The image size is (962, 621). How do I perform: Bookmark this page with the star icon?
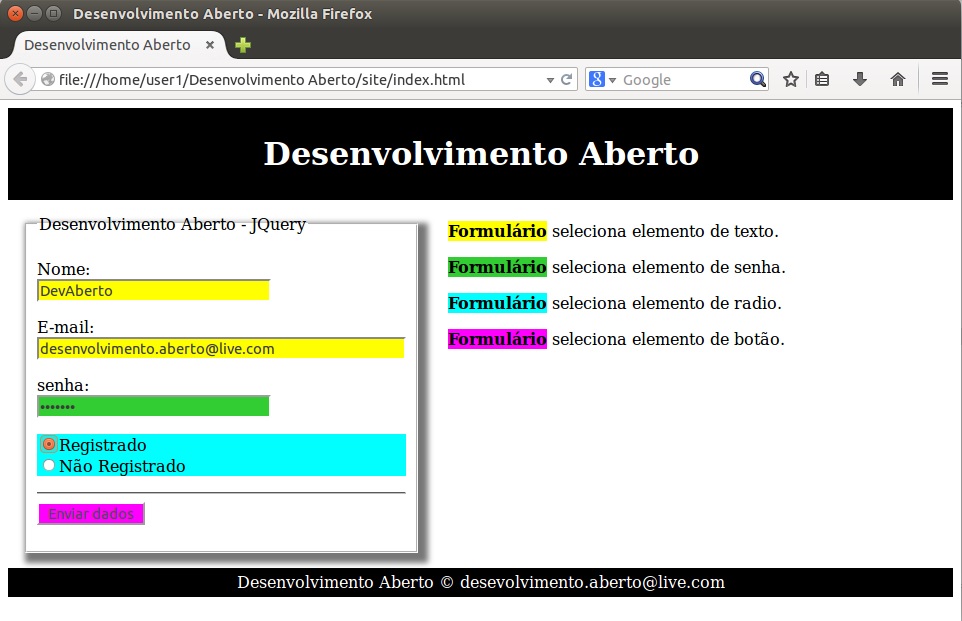[790, 80]
